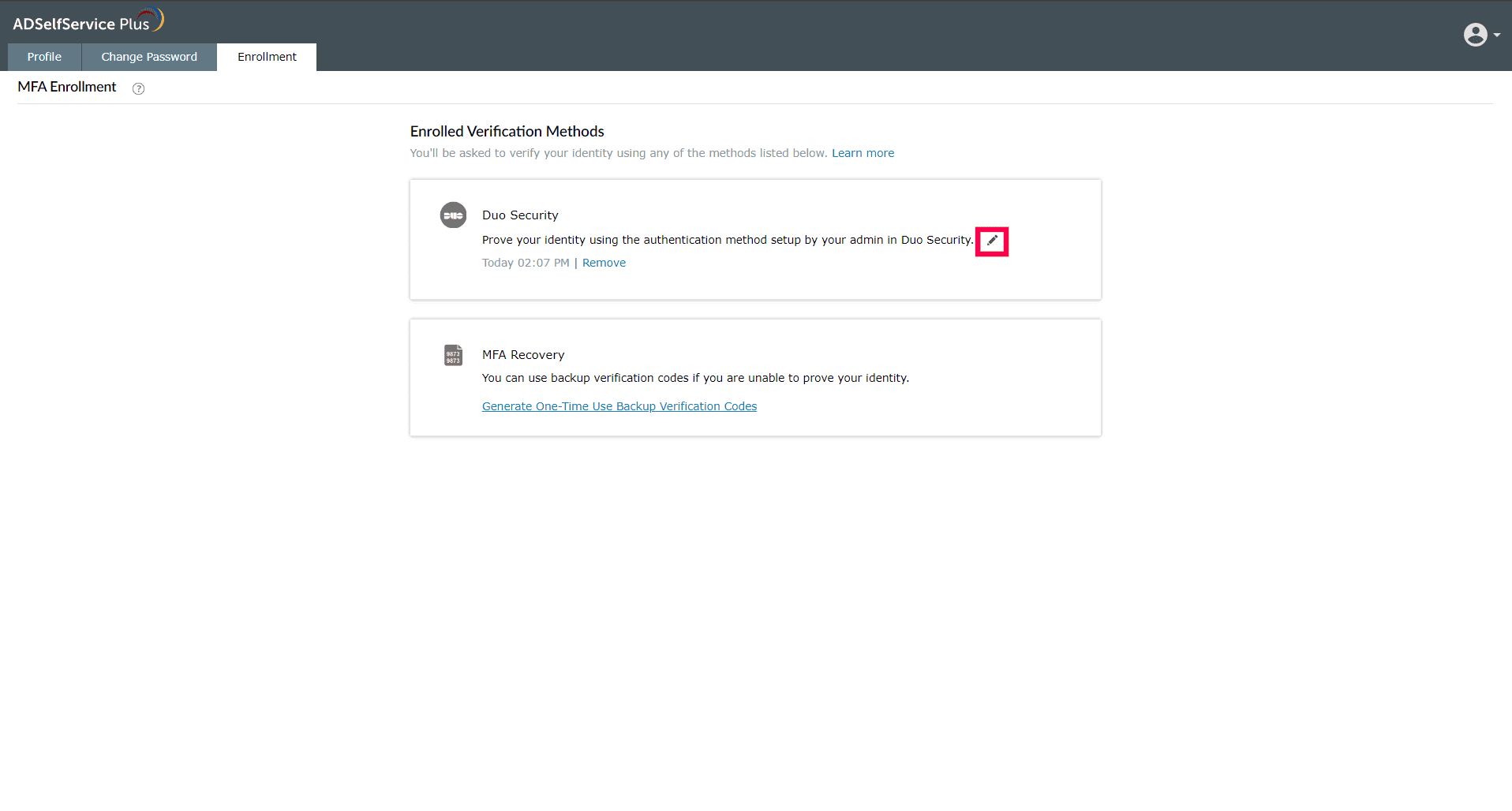Open the Change Password tab
Screen dimensions: 1512x811
click(149, 57)
